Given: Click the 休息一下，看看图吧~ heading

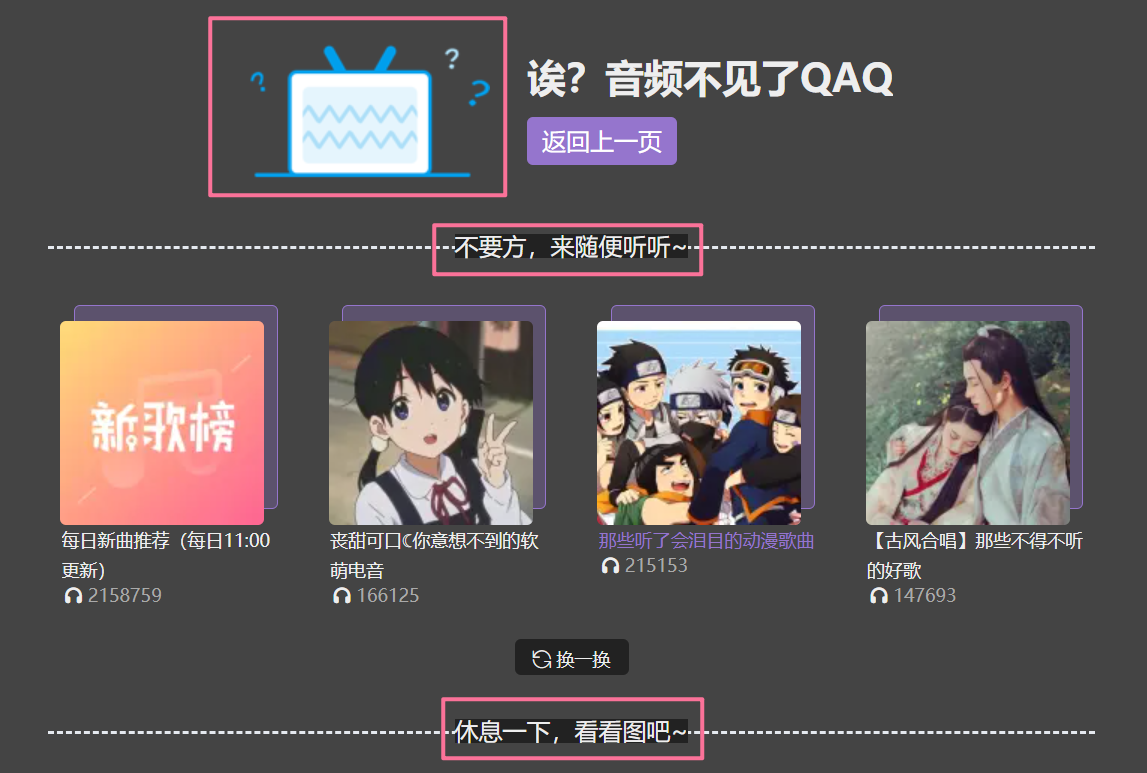Looking at the screenshot, I should (571, 731).
